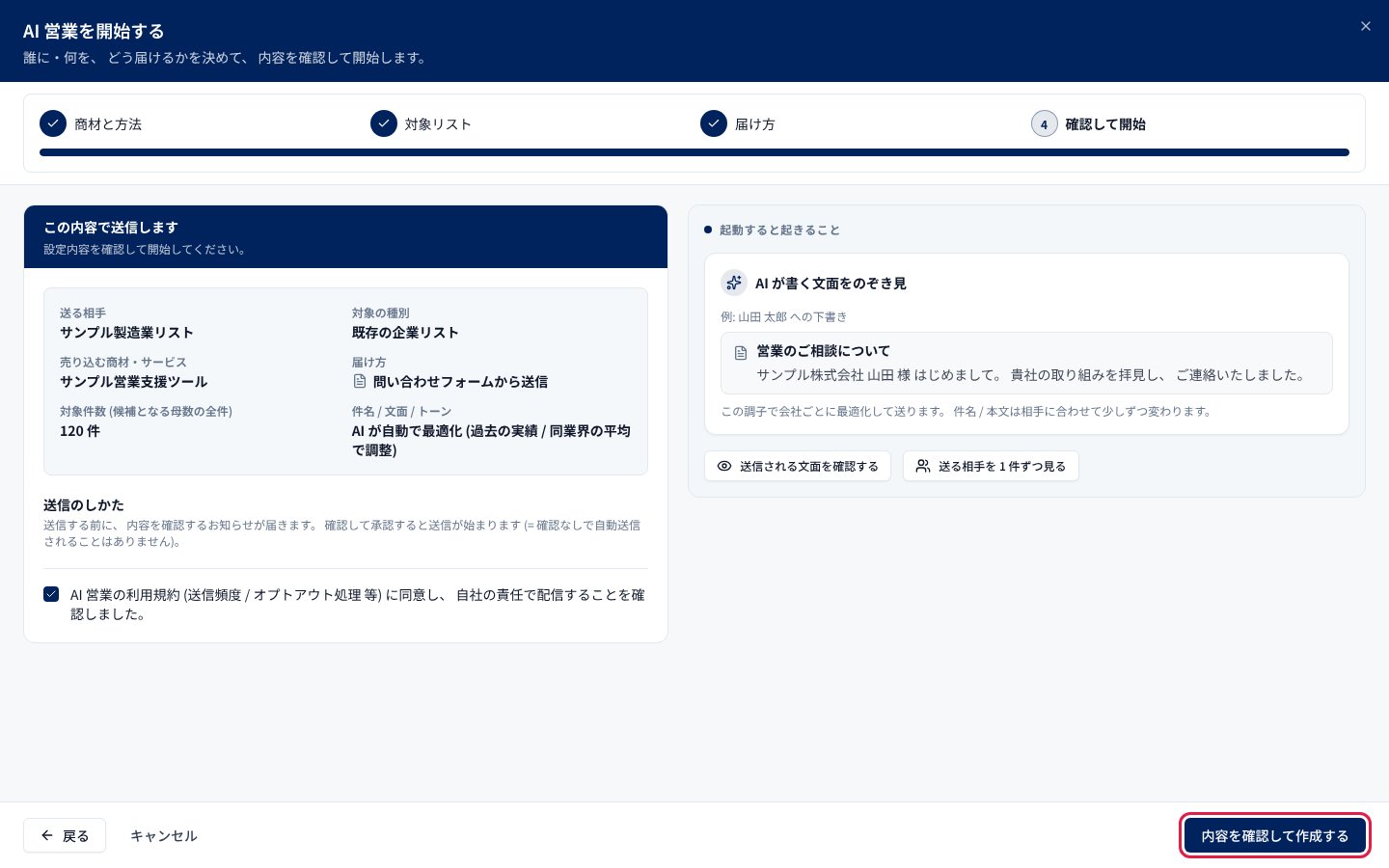This screenshot has width=1389, height=868.
Task: Close the AI営業 dialog with the X icon
Action: click(1365, 26)
